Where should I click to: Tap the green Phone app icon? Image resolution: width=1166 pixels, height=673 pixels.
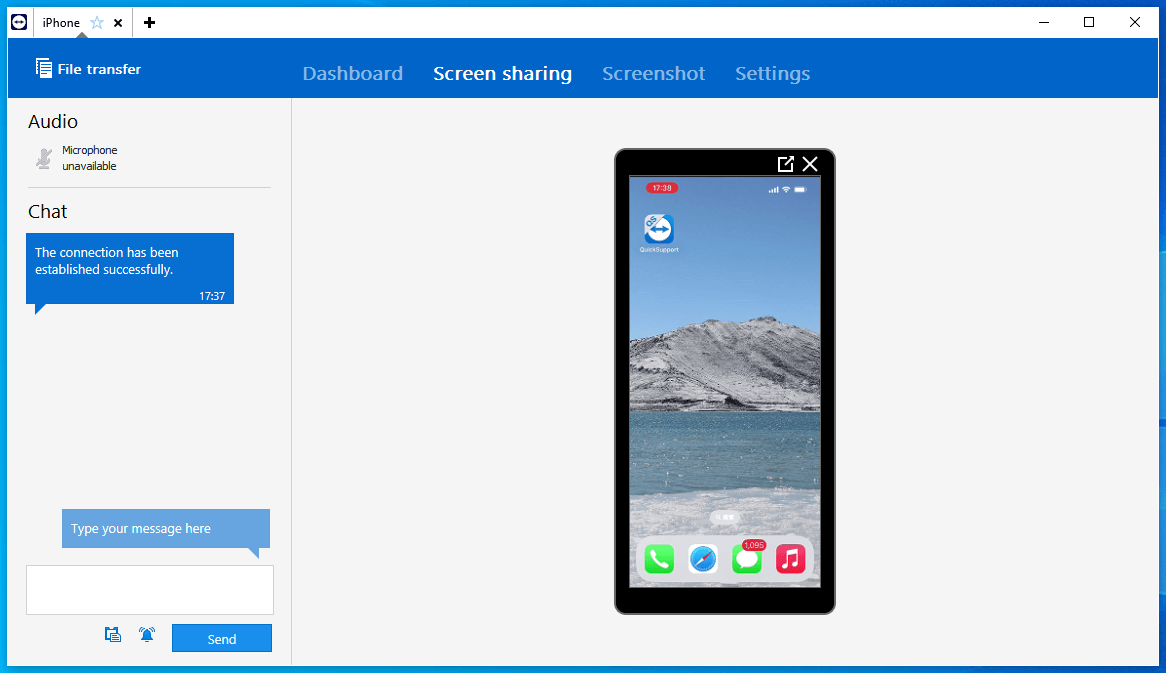(660, 559)
